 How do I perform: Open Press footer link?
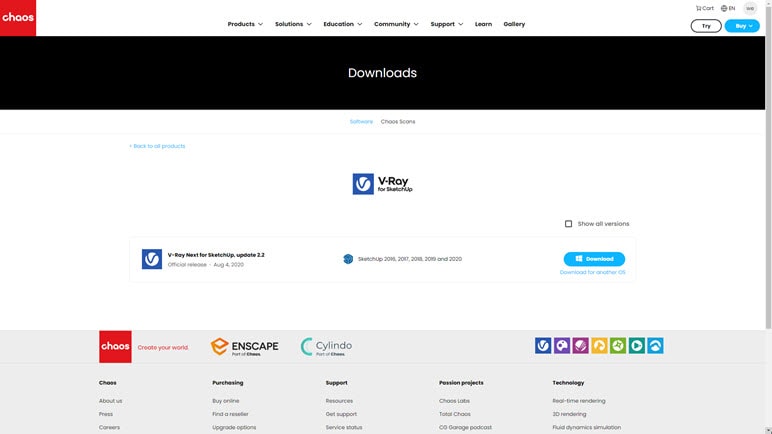click(106, 414)
